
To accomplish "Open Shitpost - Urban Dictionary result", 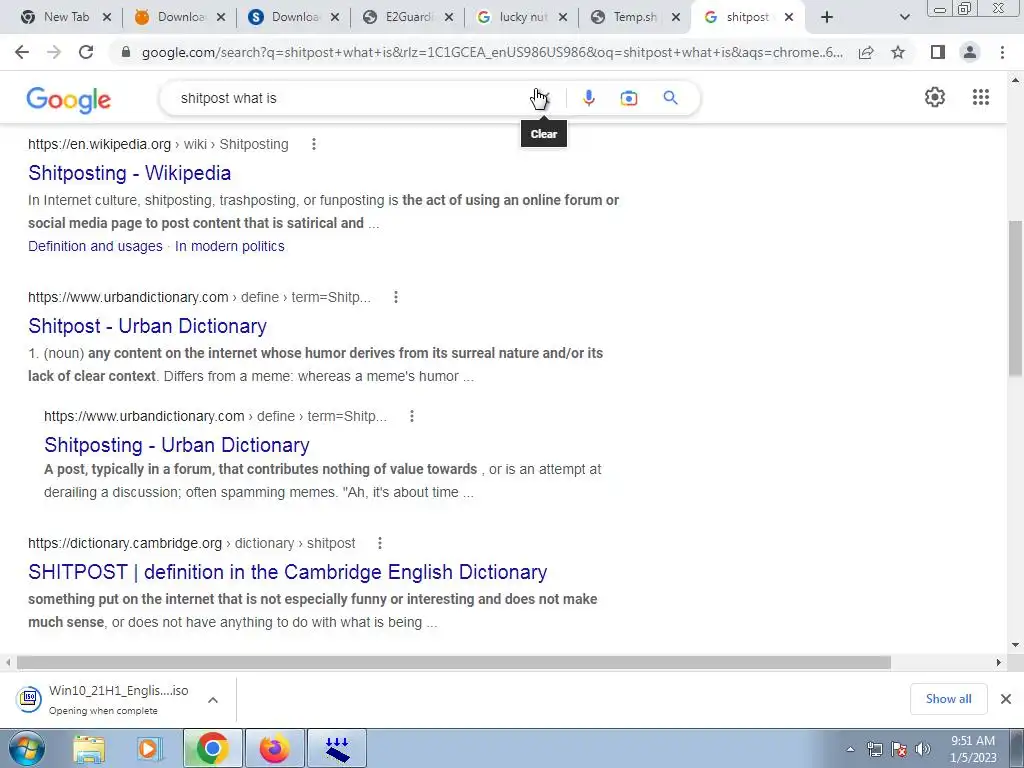I will coord(148,326).
